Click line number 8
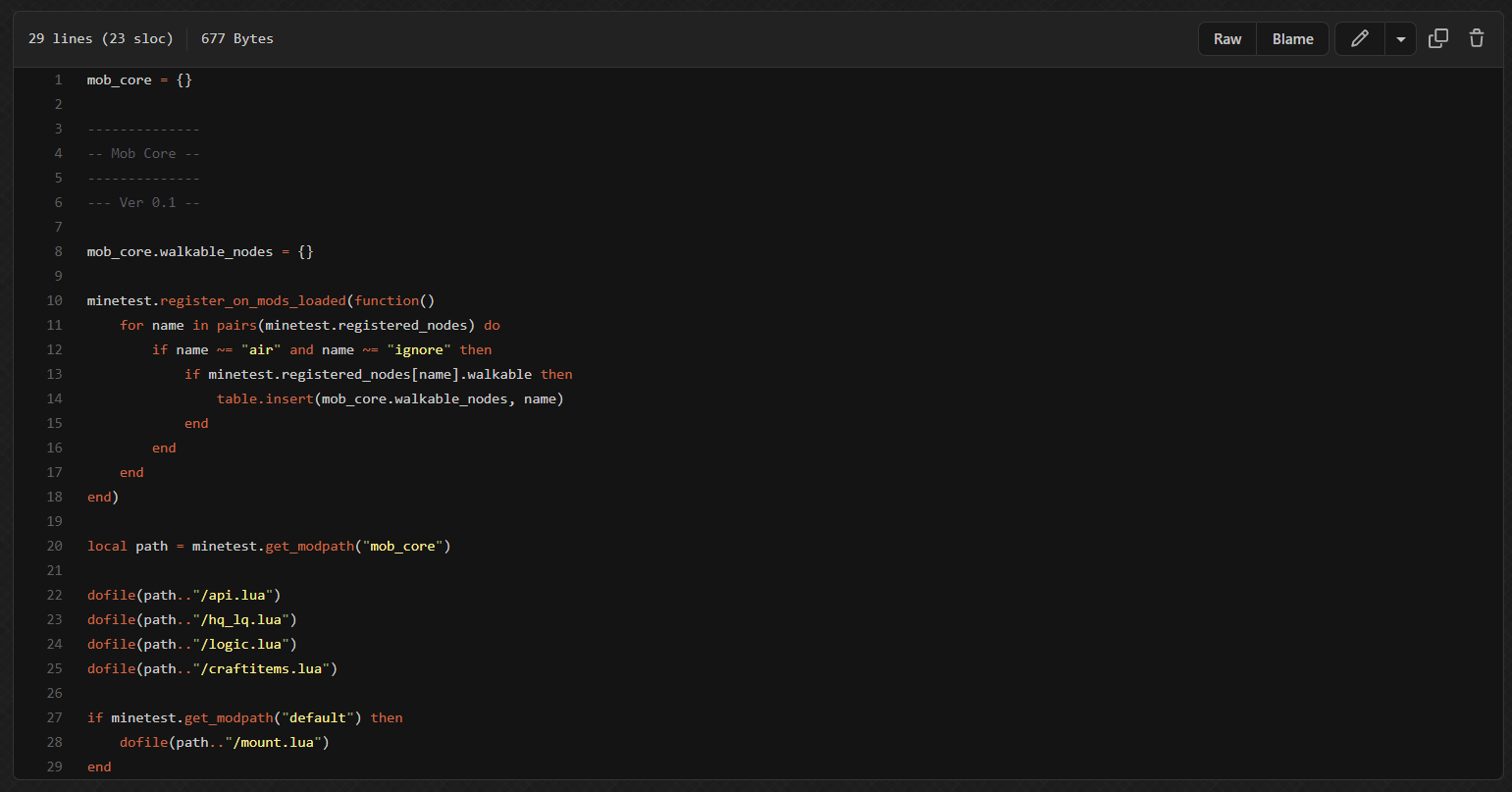 pos(58,251)
